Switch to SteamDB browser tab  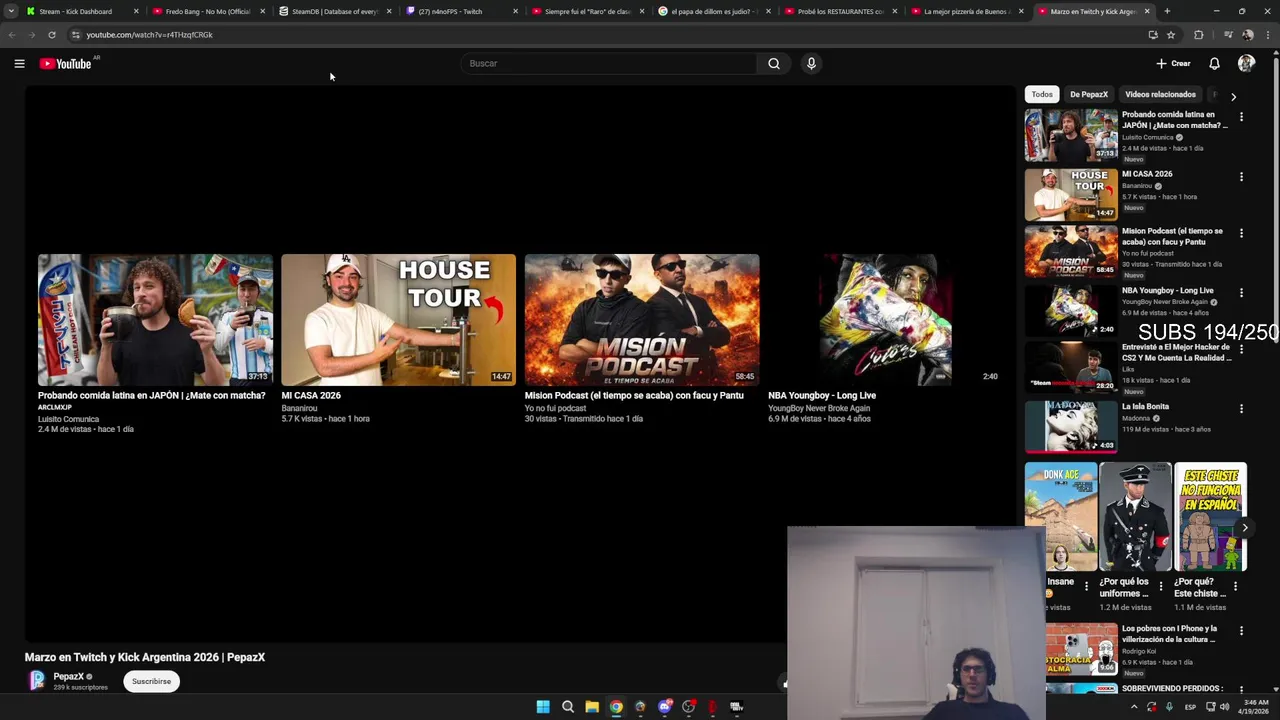[x=334, y=12]
